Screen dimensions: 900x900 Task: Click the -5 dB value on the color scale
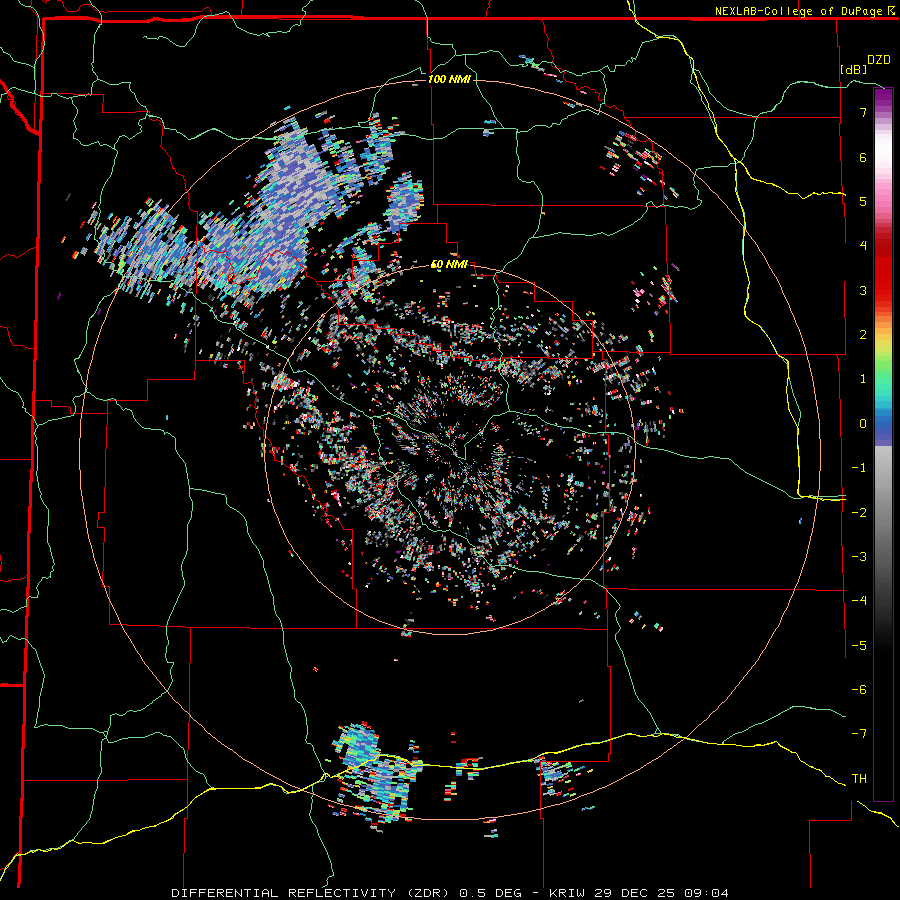coord(859,646)
